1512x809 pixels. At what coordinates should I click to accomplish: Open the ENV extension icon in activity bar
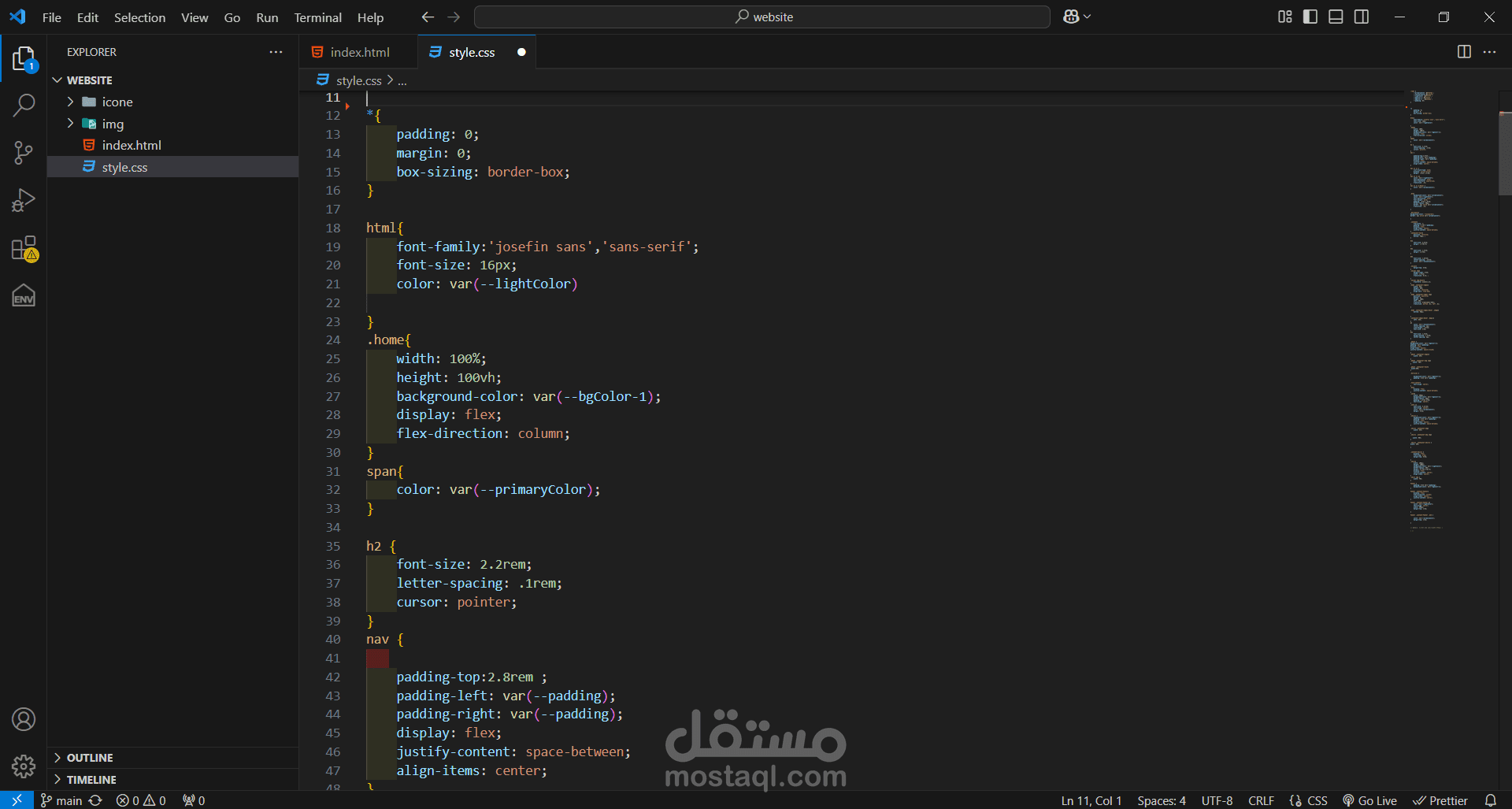24,295
